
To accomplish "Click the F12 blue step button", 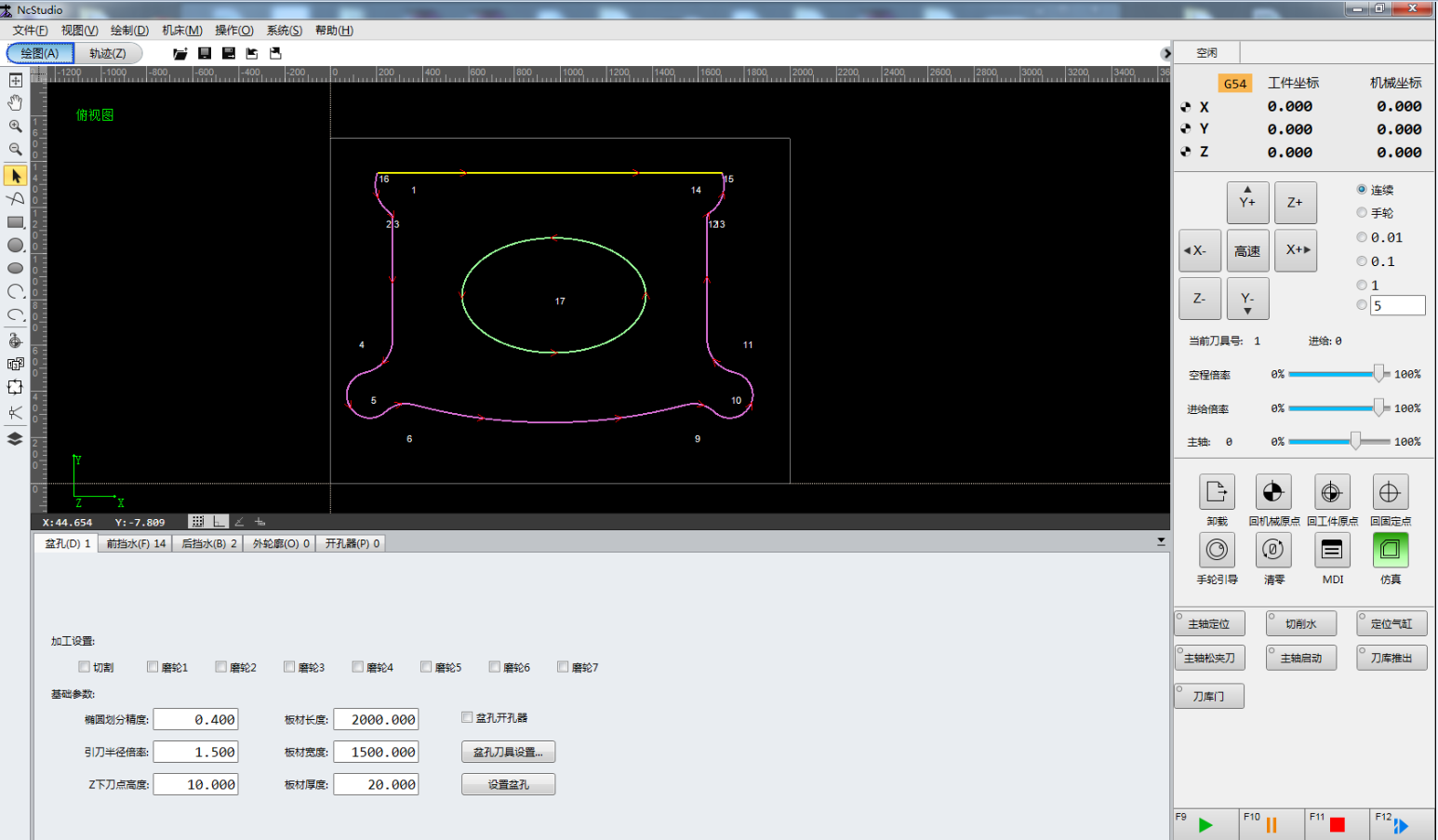I will 1401,824.
